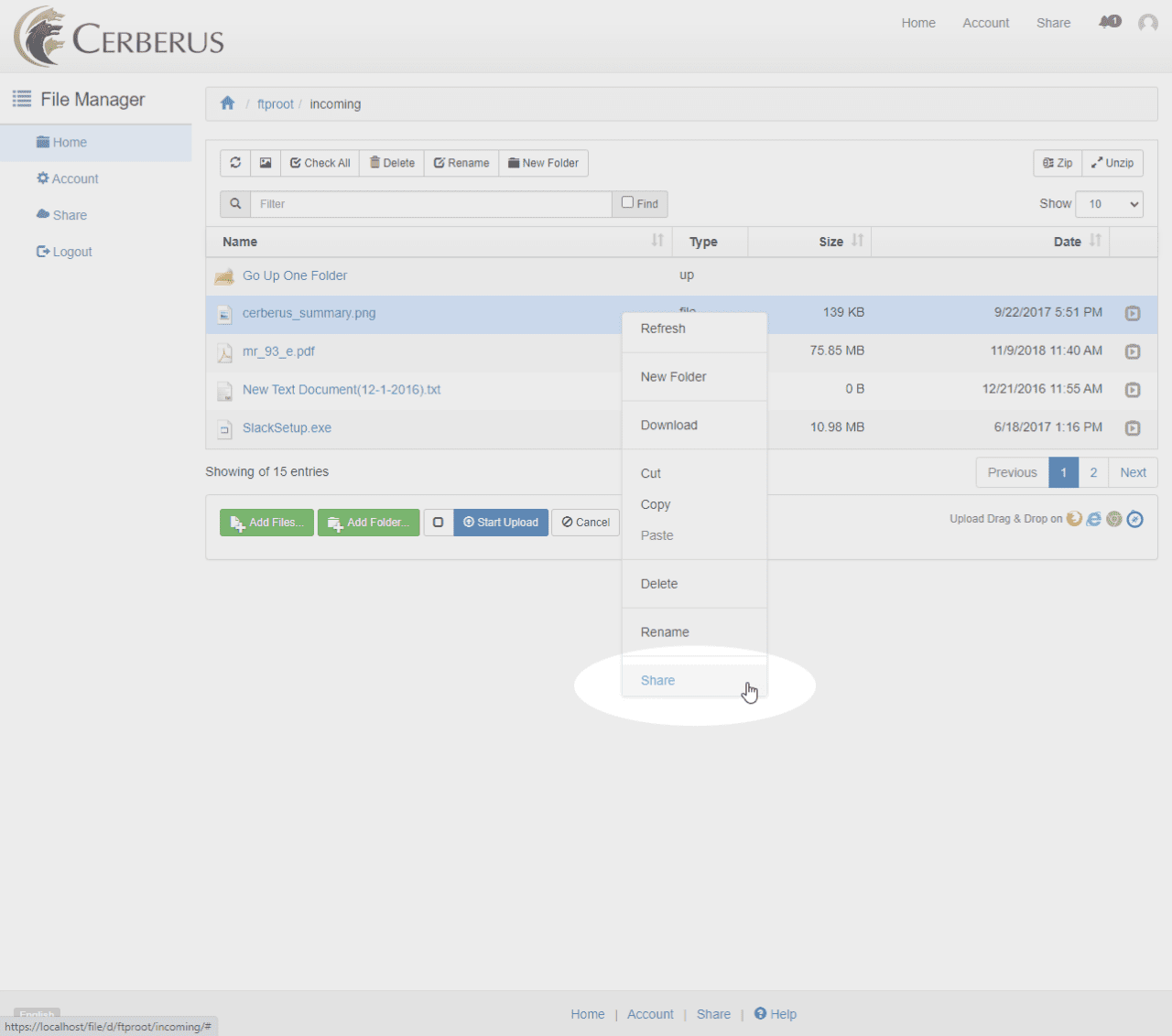The width and height of the screenshot is (1172, 1036).
Task: Check all files using the Check All button
Action: click(320, 163)
